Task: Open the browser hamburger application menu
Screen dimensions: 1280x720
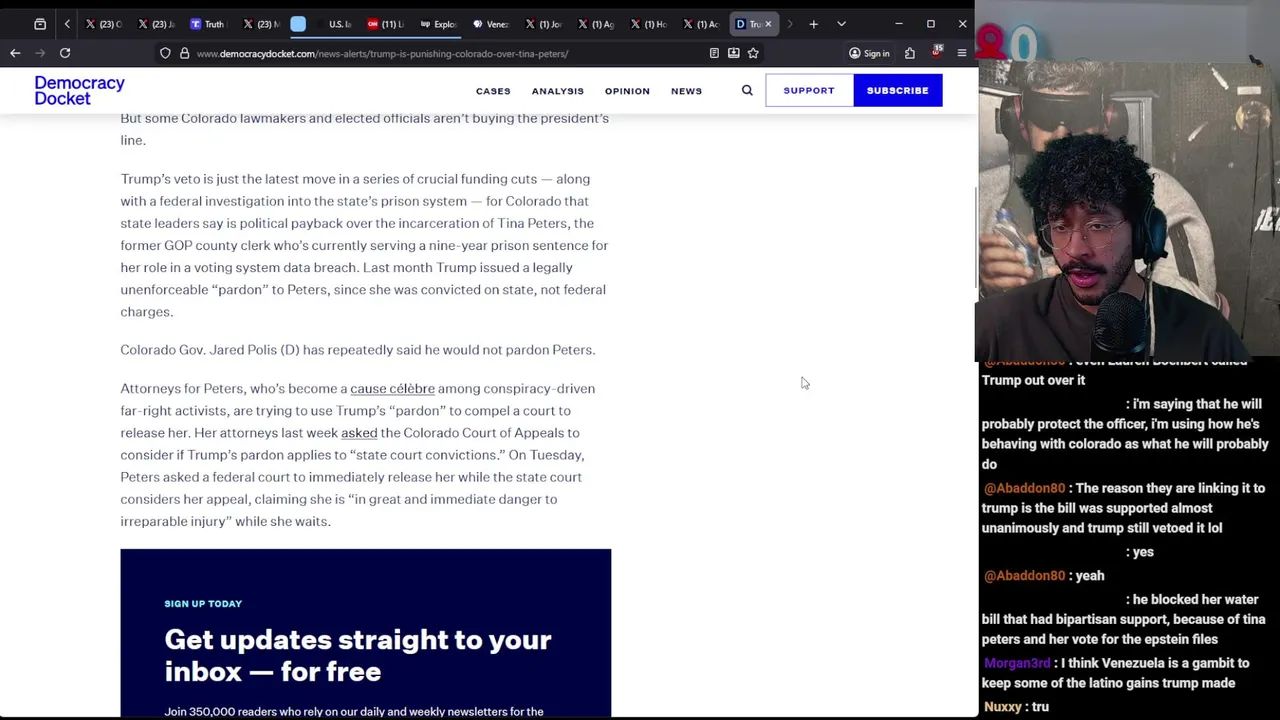Action: point(962,53)
